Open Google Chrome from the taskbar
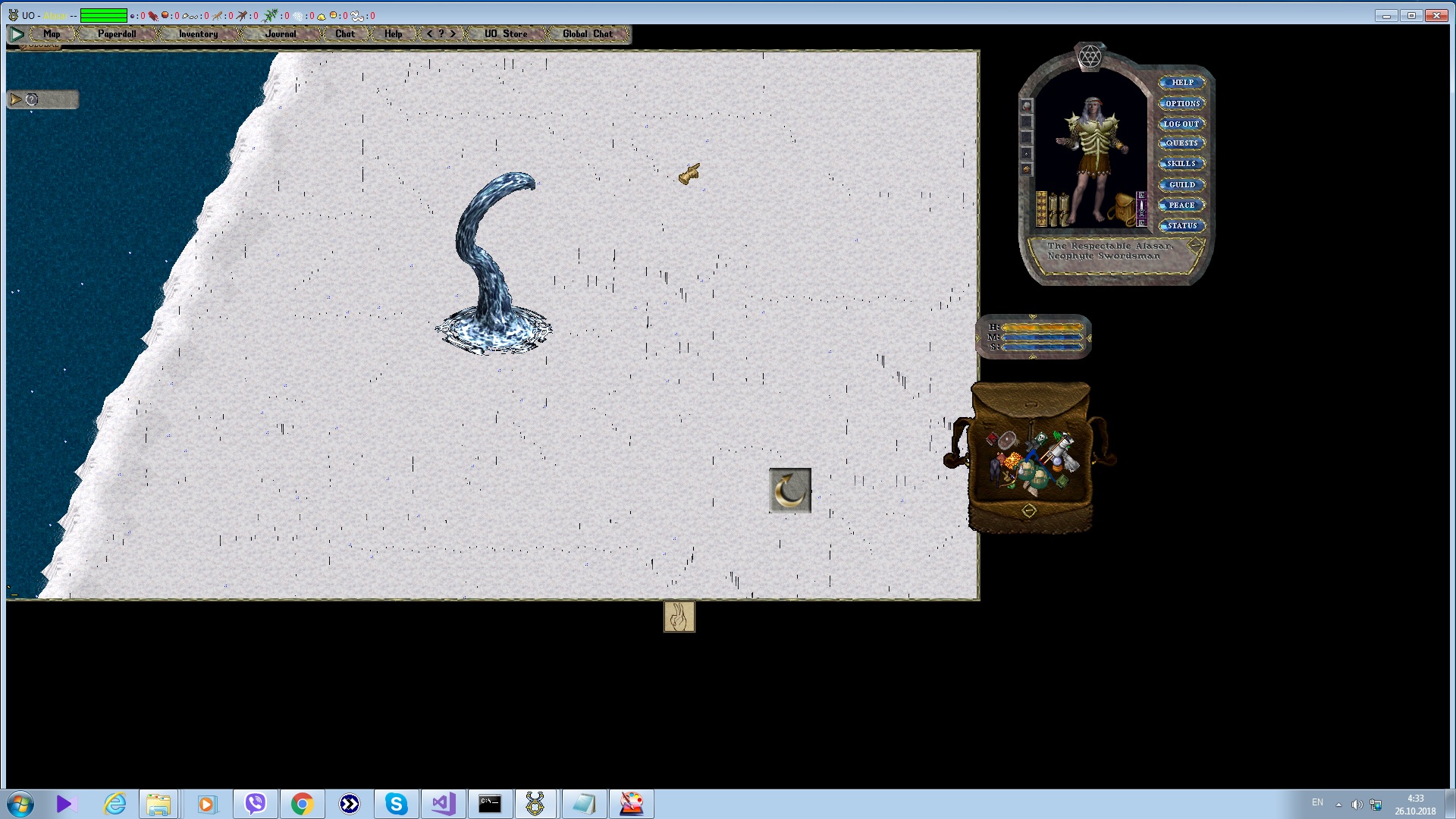Viewport: 1456px width, 819px height. coord(302,804)
